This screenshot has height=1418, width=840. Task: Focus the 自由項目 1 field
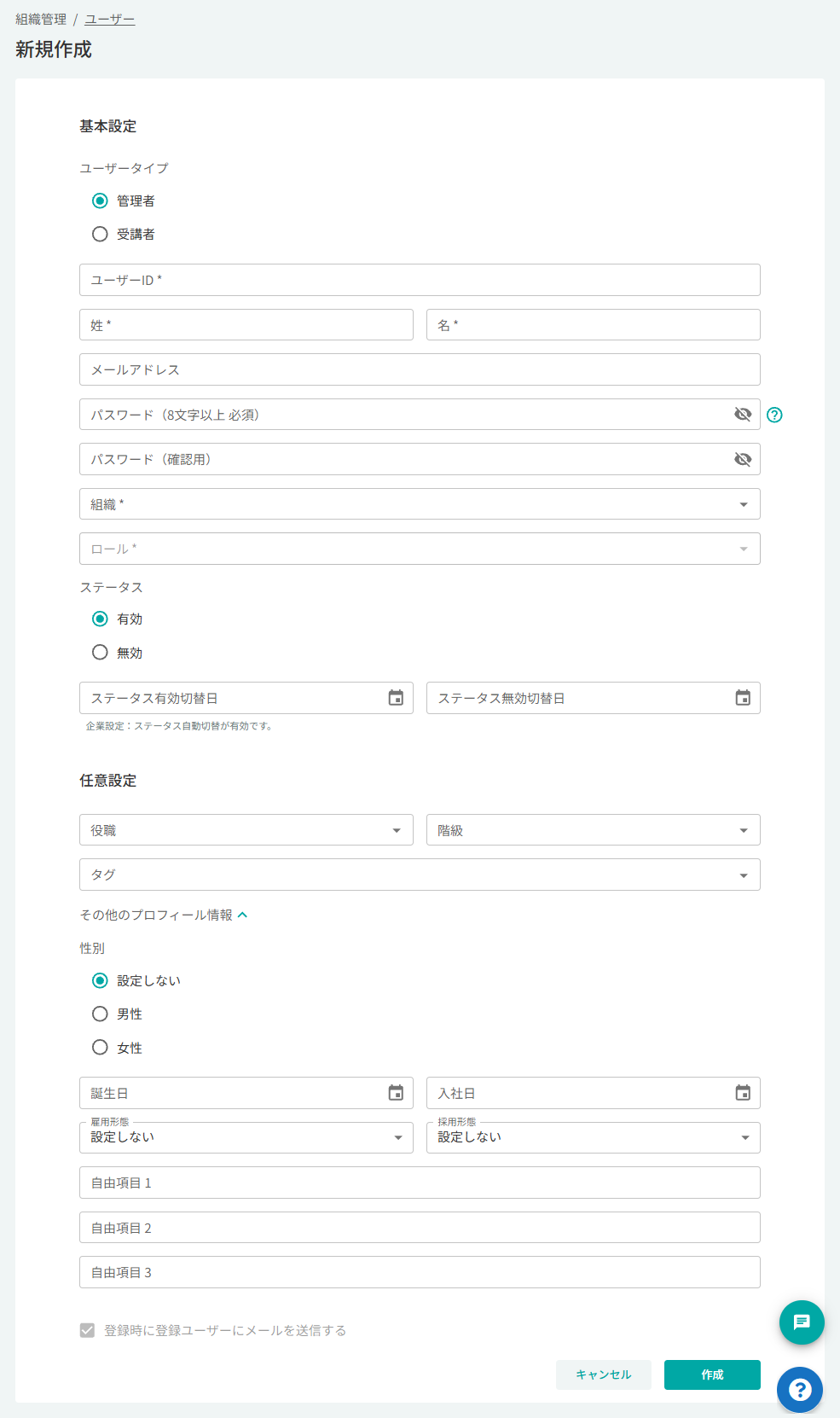[420, 1183]
